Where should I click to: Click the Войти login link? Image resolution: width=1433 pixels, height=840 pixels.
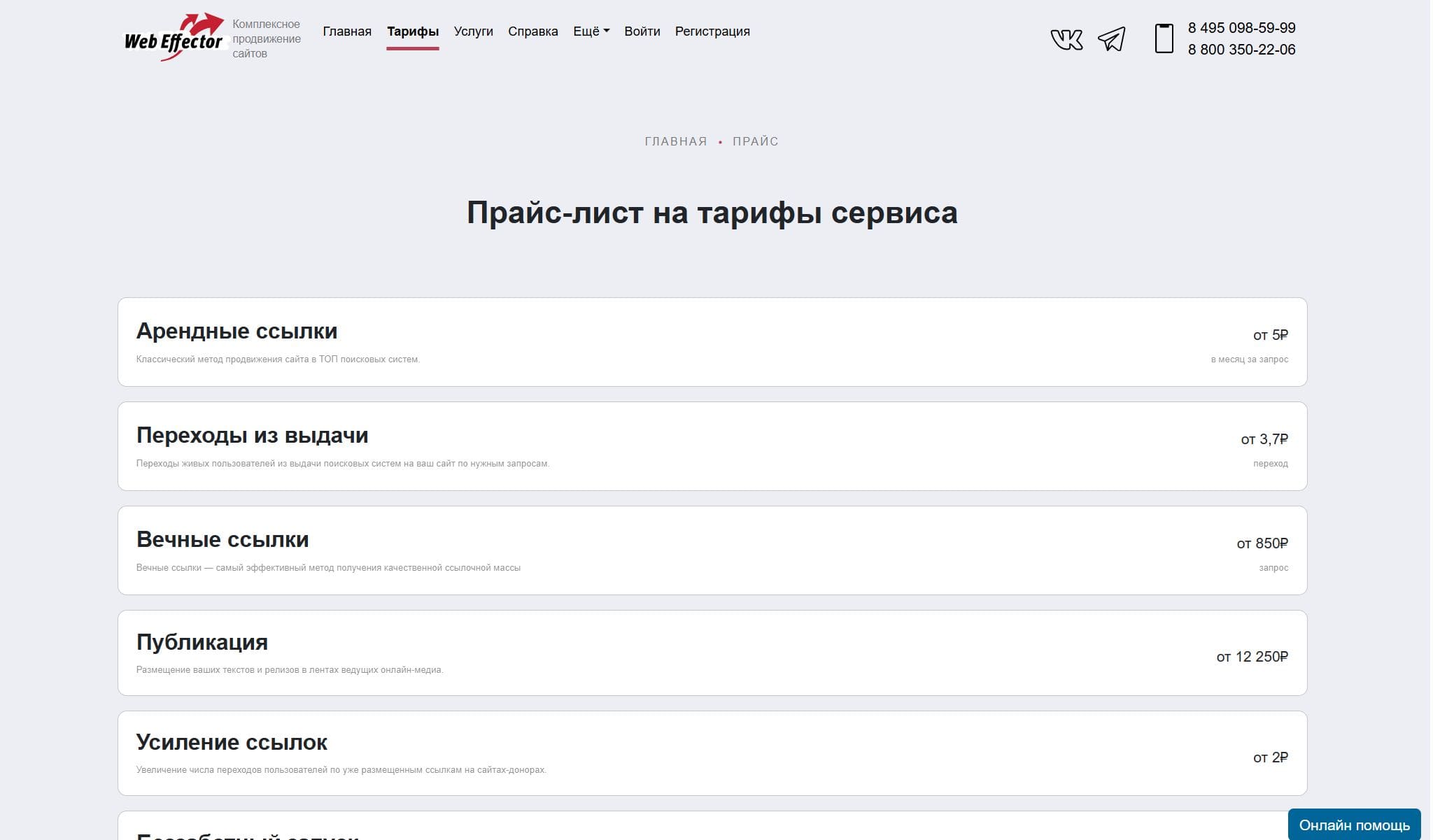coord(642,31)
